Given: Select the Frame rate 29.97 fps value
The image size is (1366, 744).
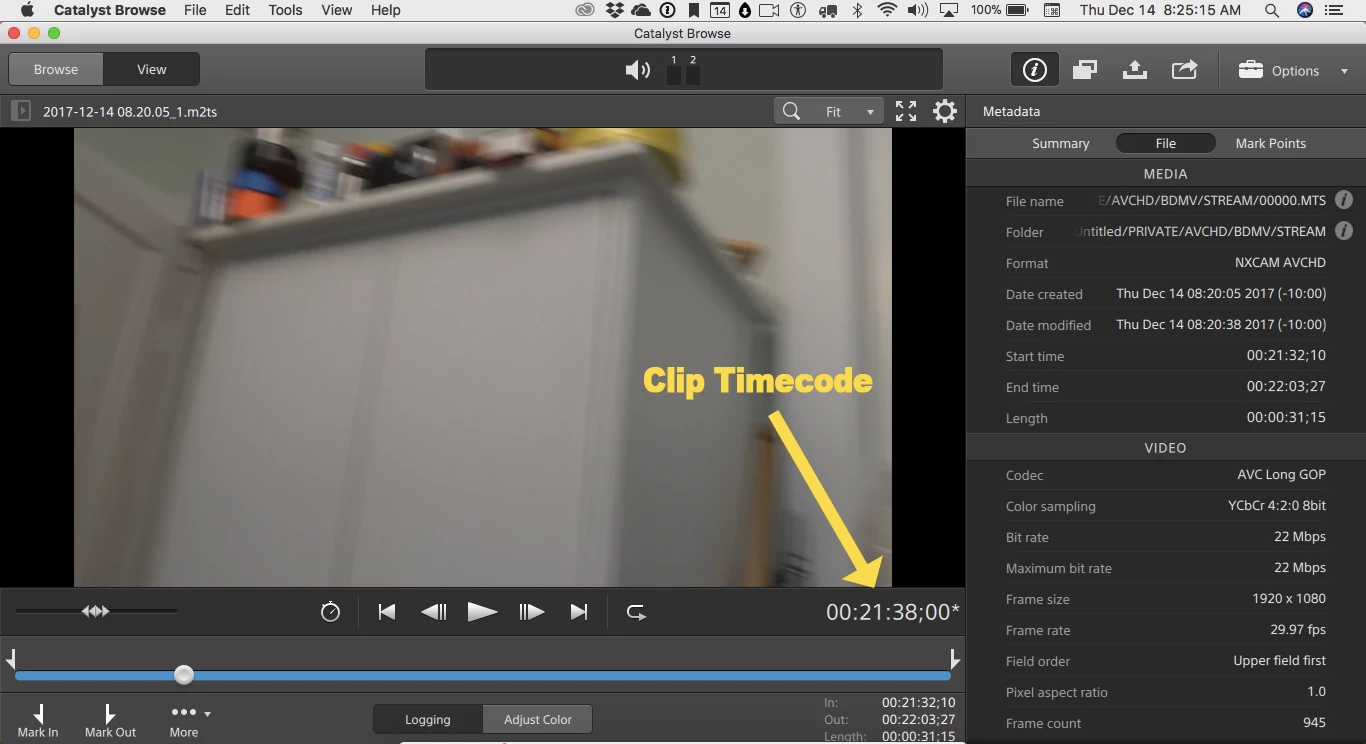Looking at the screenshot, I should click(1298, 630).
